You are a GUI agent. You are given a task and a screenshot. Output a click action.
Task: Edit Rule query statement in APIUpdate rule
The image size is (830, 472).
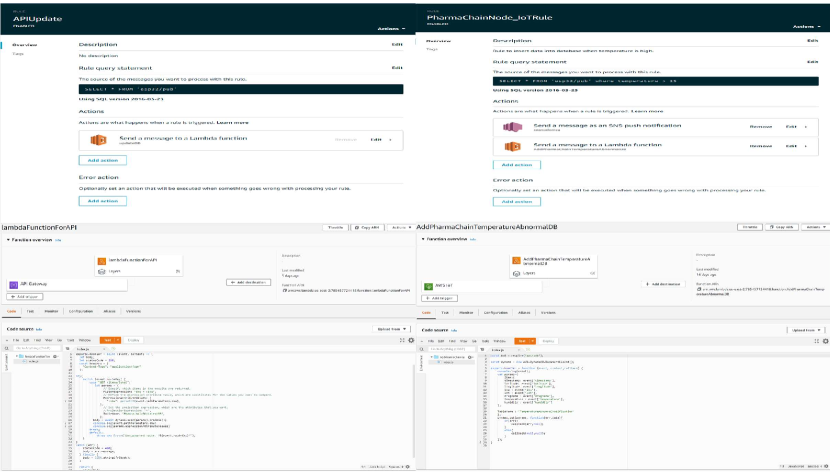click(x=397, y=68)
